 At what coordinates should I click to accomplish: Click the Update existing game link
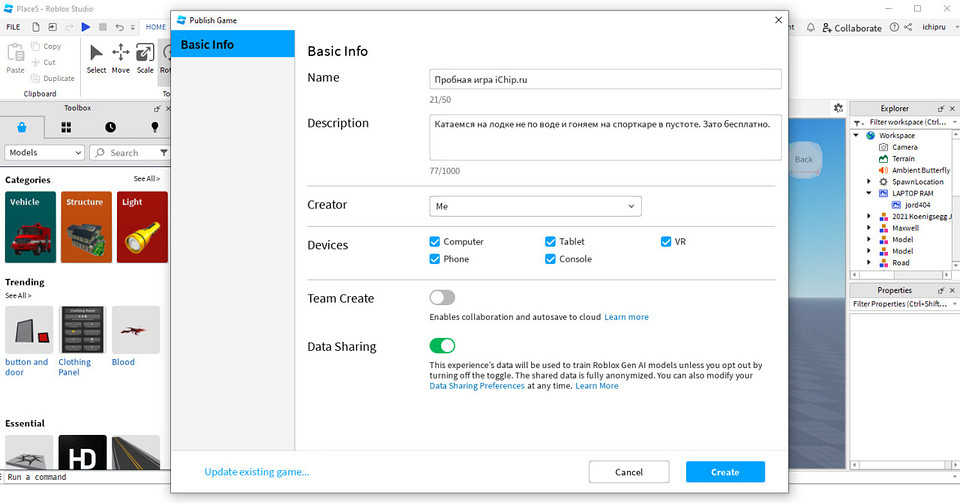tap(257, 472)
